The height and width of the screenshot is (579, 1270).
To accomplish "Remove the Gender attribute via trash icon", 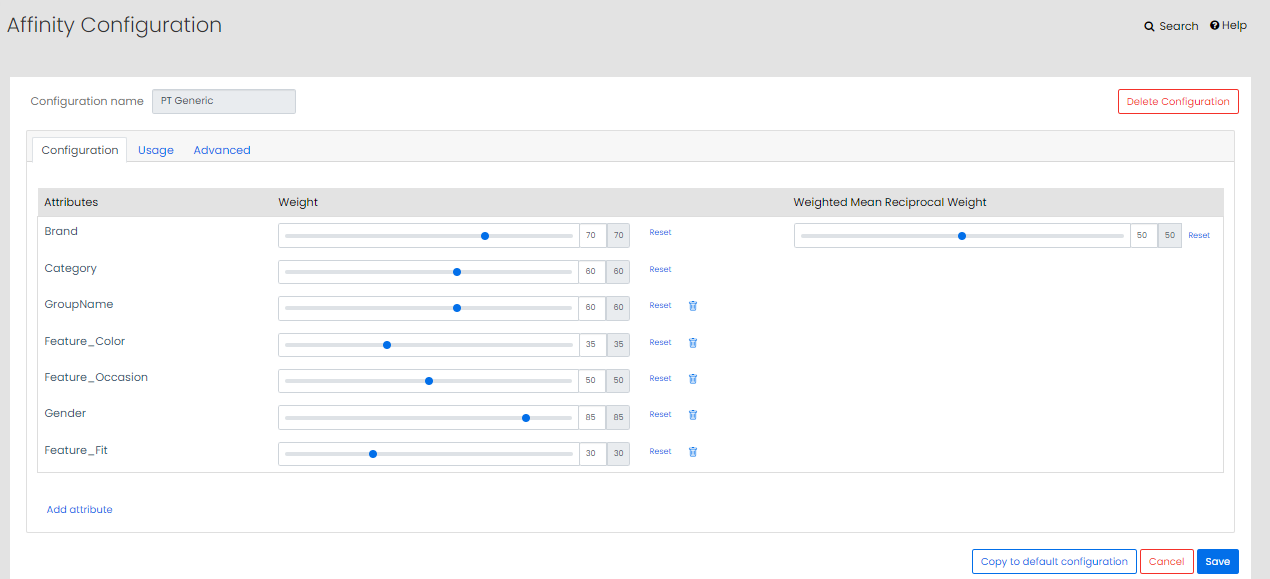I will tap(693, 415).
